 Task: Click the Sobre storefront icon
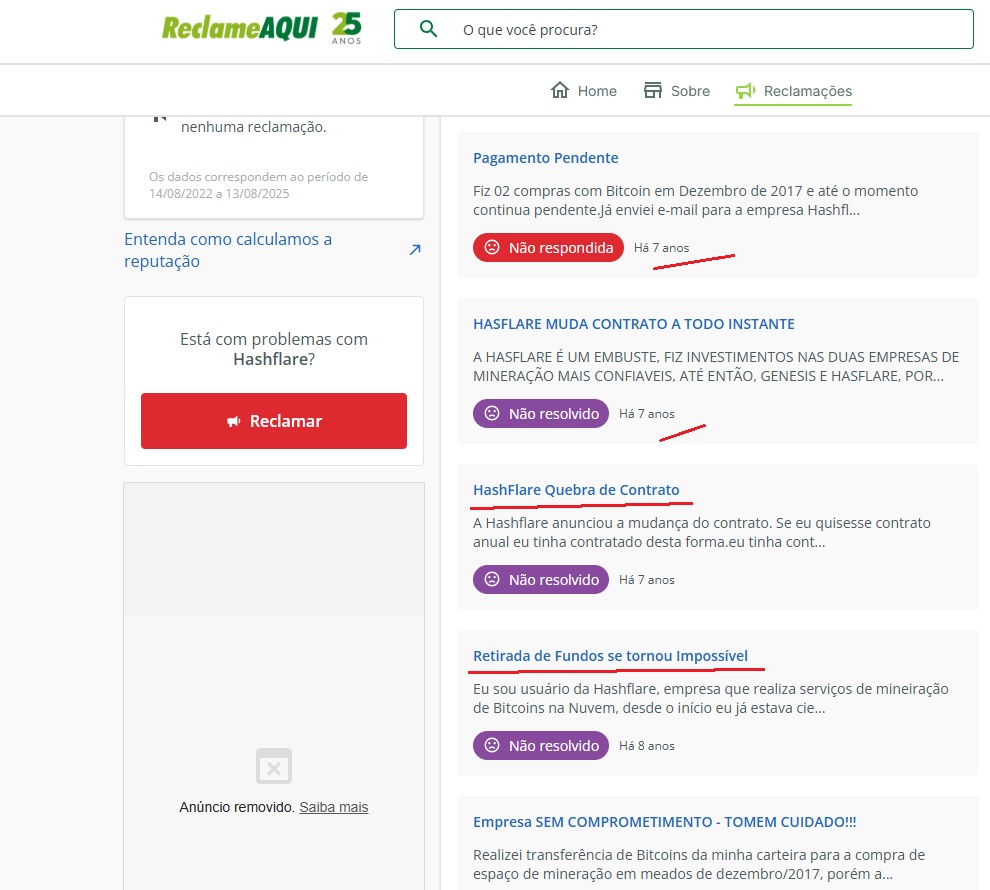click(653, 90)
